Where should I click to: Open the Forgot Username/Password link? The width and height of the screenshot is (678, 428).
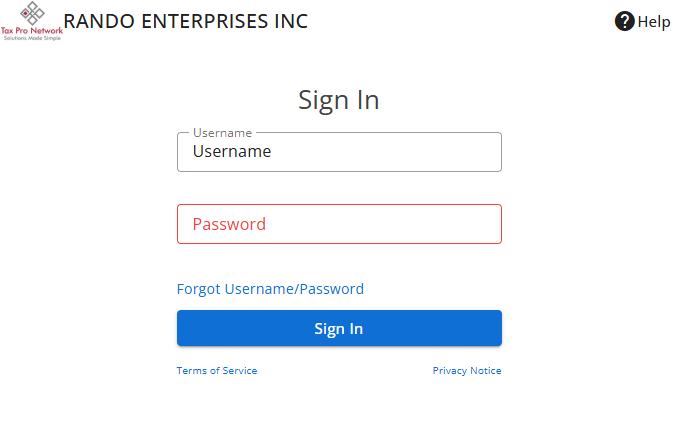pos(270,289)
